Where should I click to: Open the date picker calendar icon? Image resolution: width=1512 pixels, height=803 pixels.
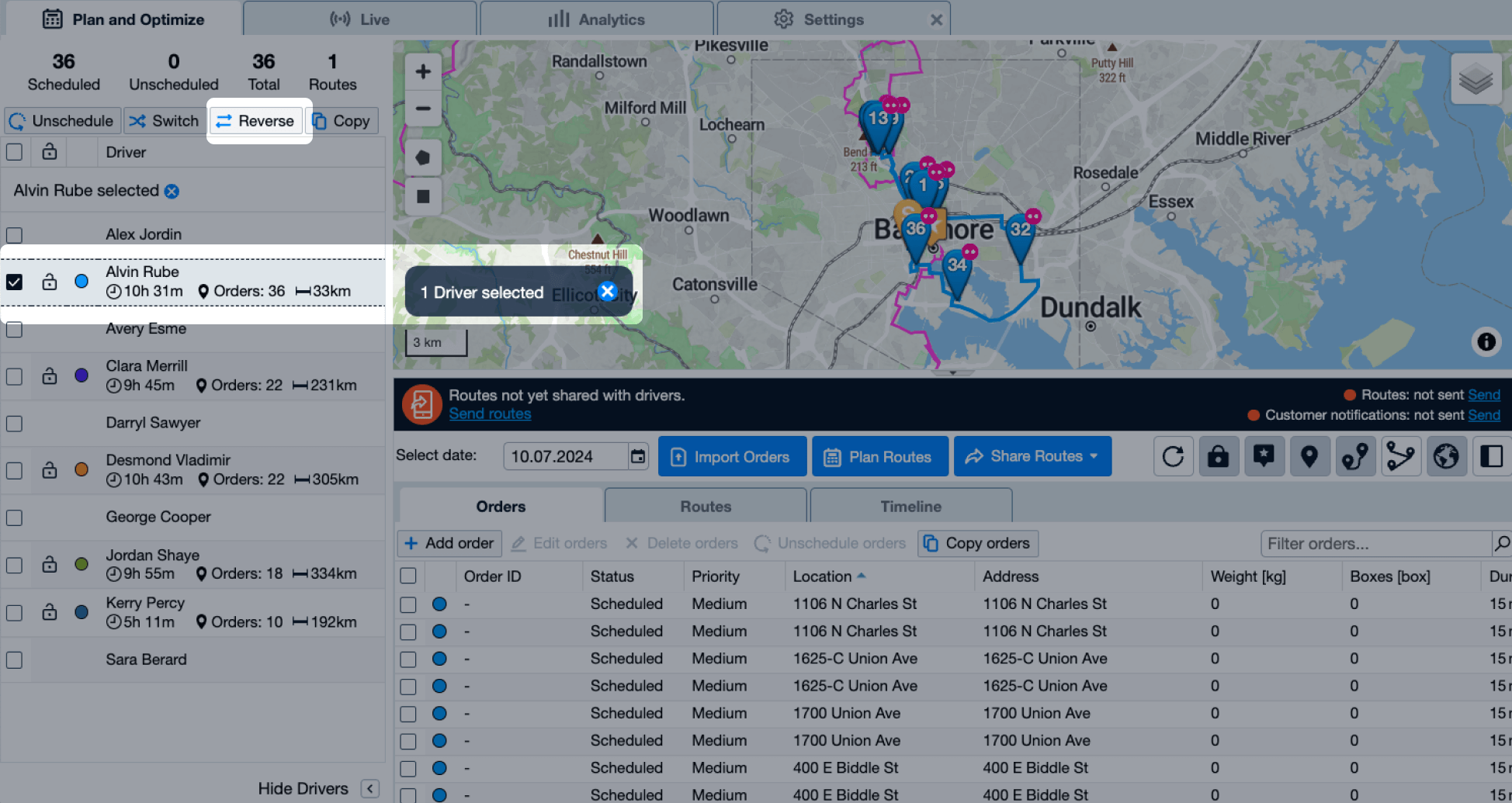pos(638,456)
